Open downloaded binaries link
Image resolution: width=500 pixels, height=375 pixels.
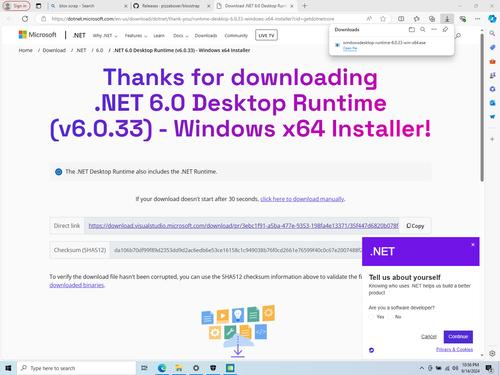click(x=77, y=285)
